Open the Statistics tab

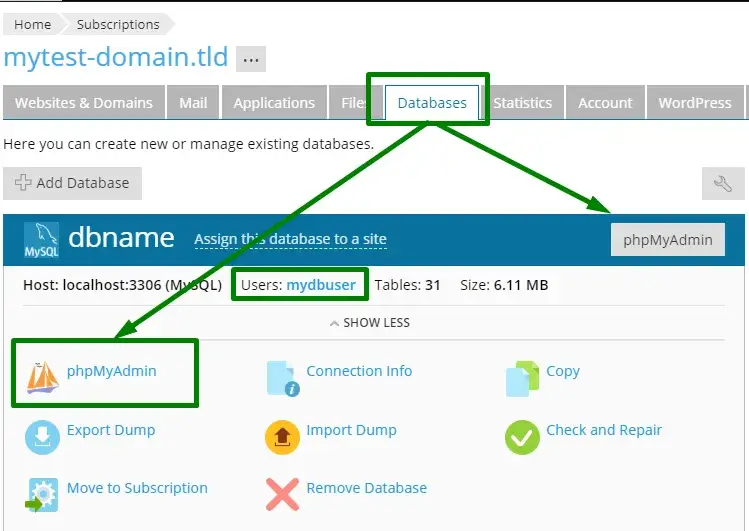point(523,102)
